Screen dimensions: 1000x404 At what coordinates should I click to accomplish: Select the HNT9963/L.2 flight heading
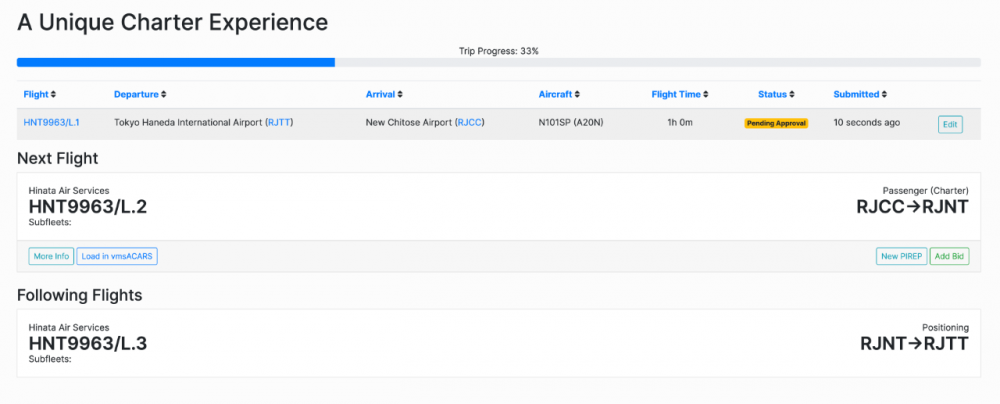pos(88,207)
